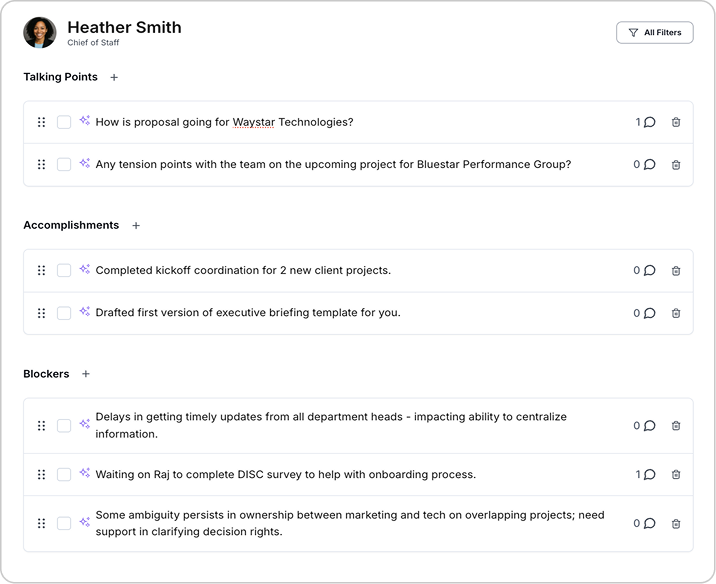Click the Accomplishments section heading
The height and width of the screenshot is (584, 716).
71,226
